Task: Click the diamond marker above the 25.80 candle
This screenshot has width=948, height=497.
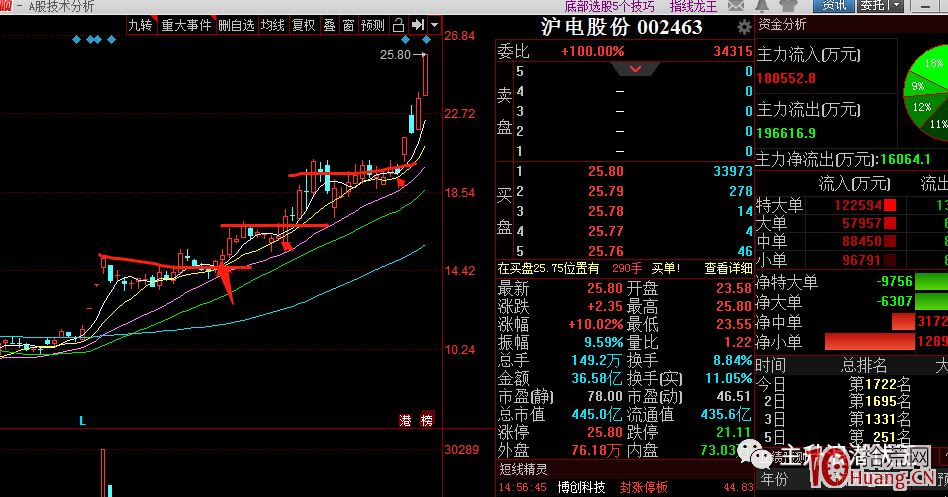Action: tap(426, 40)
